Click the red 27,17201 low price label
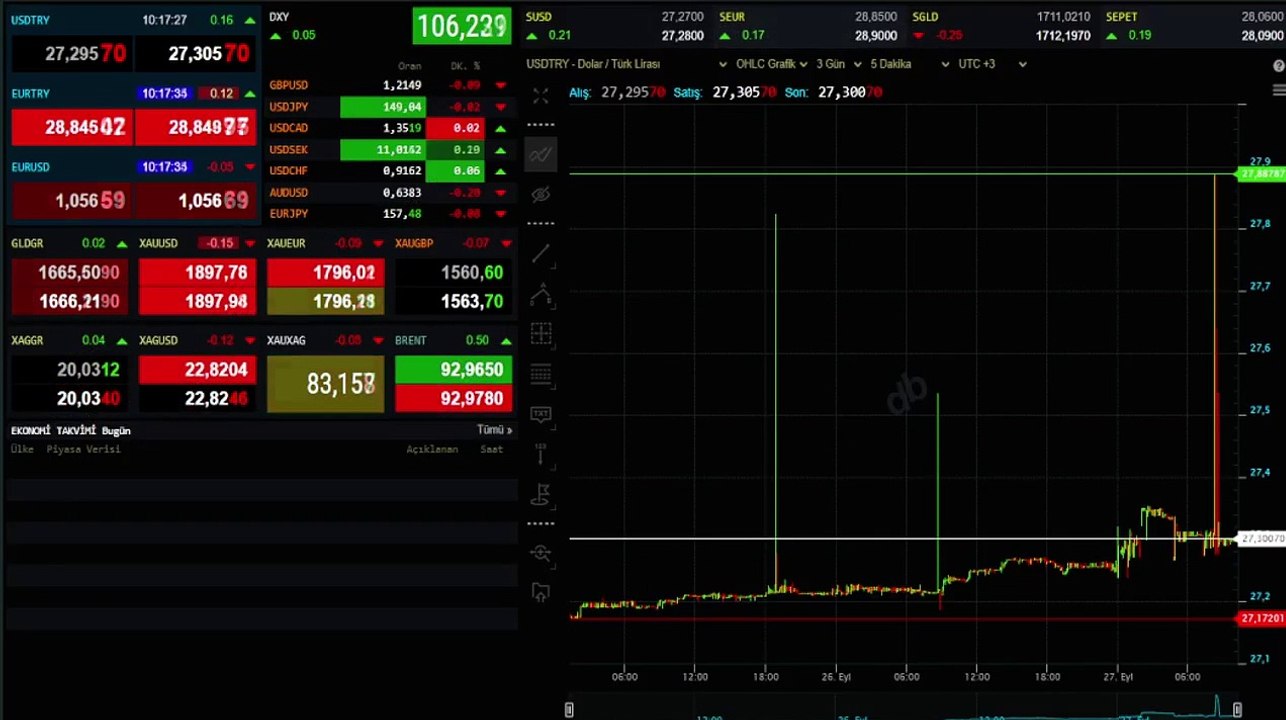The image size is (1286, 720). point(1262,618)
